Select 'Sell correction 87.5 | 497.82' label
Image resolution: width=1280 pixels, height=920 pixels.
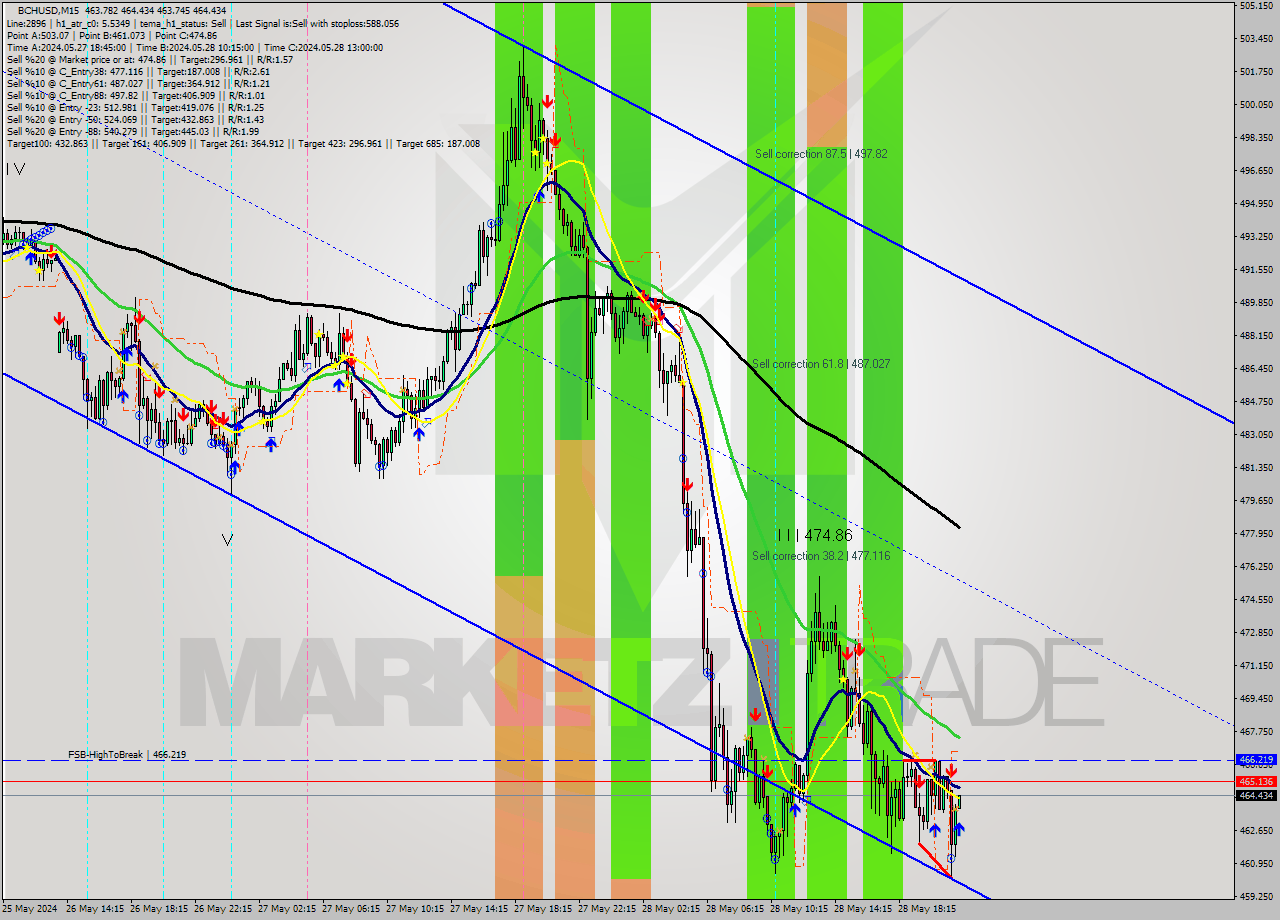[x=821, y=154]
